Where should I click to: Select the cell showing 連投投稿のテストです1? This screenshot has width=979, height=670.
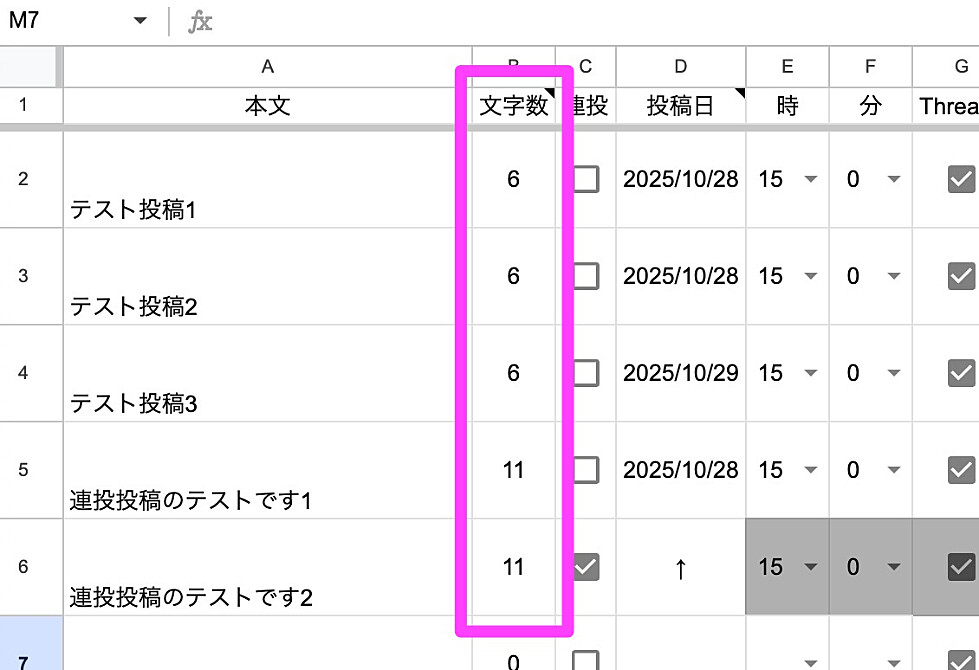(x=267, y=470)
